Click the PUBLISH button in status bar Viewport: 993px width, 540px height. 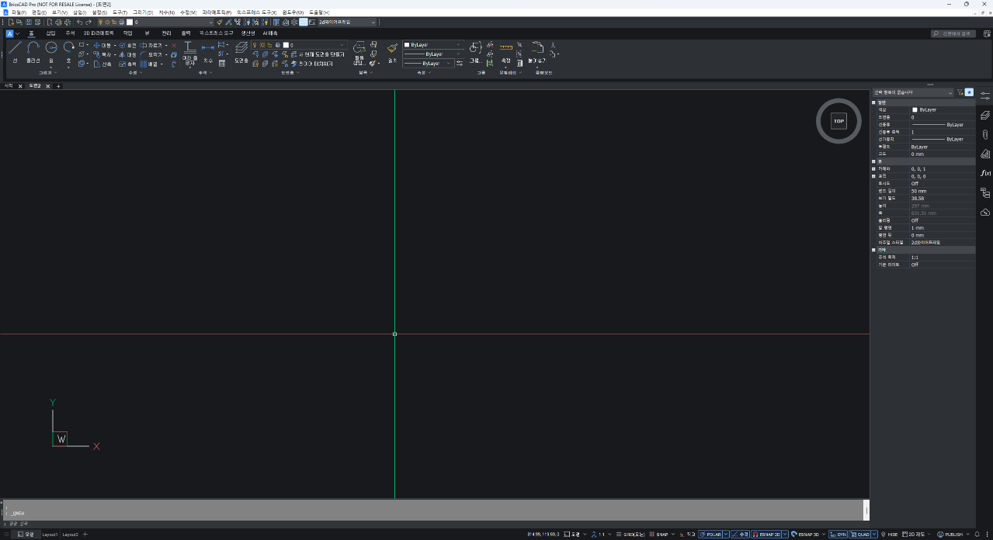[951, 534]
